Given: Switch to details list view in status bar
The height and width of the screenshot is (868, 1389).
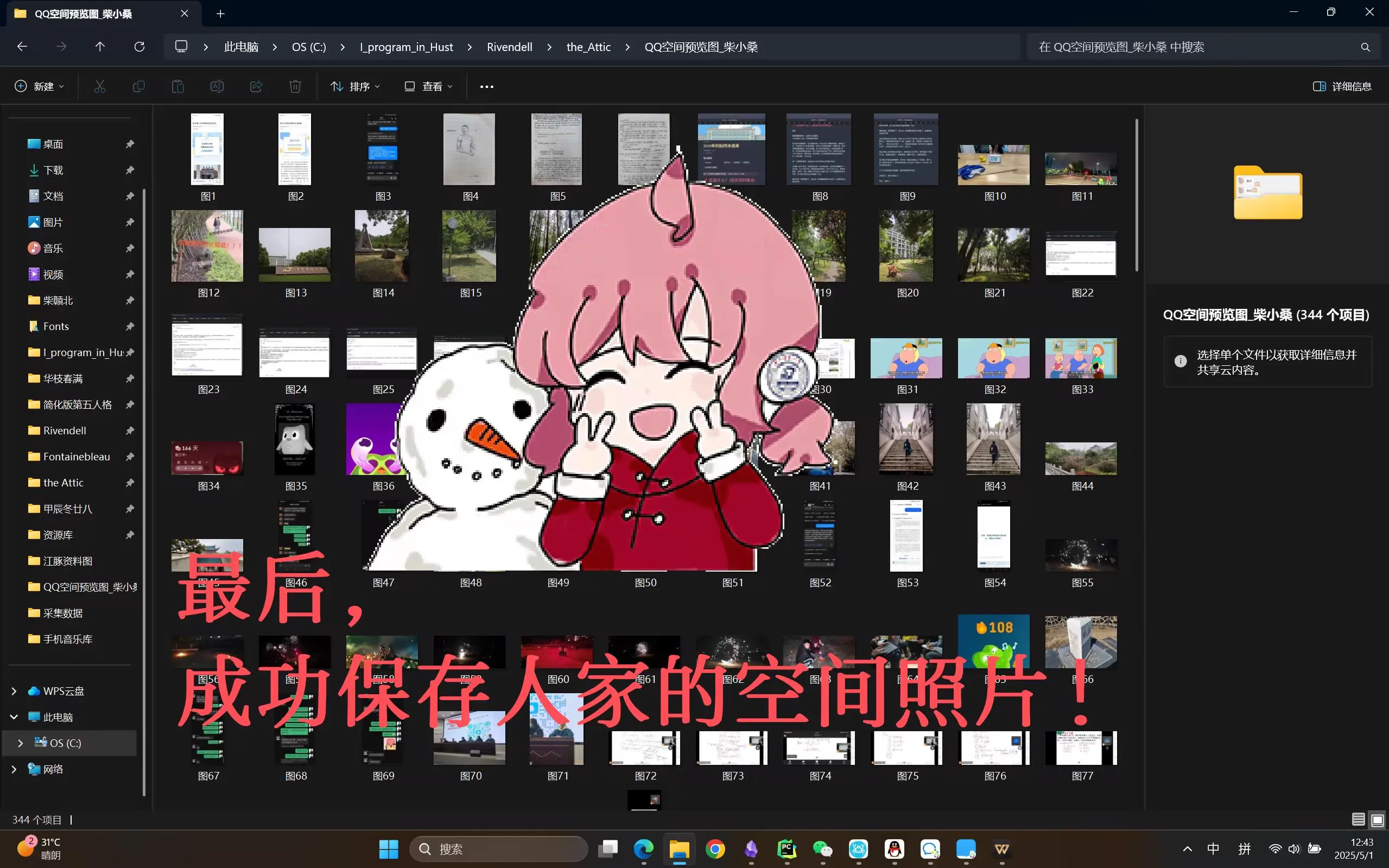Looking at the screenshot, I should coord(1358,819).
